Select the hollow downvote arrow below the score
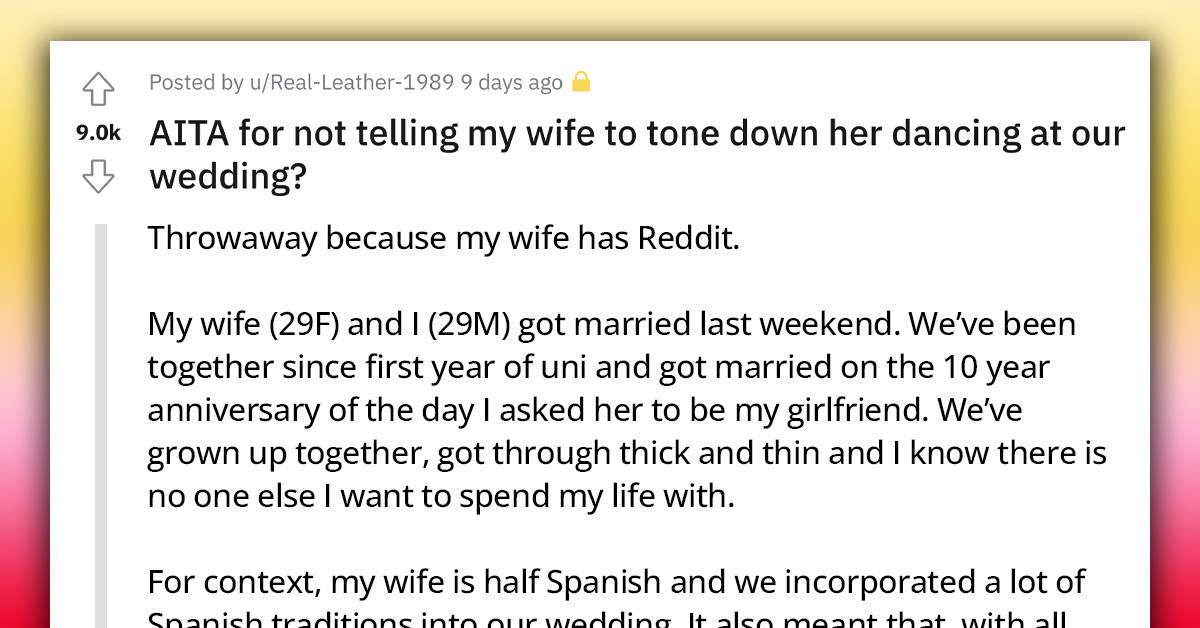 click(x=97, y=176)
